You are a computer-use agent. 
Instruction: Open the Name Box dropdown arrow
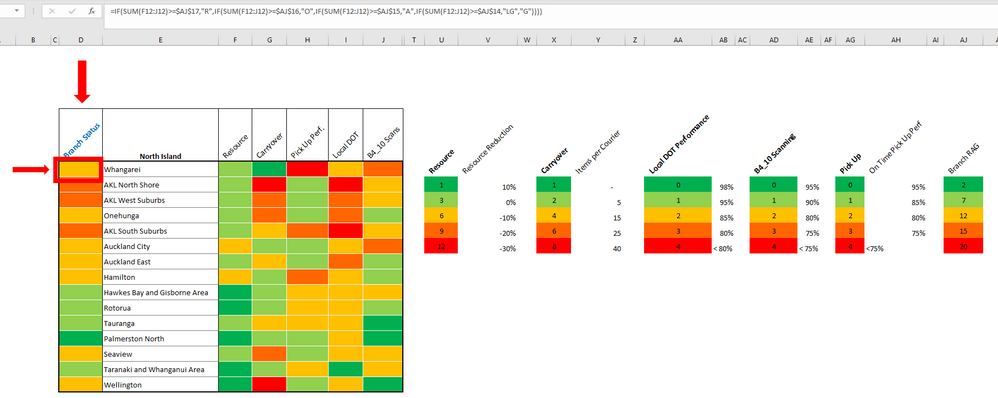tap(15, 11)
